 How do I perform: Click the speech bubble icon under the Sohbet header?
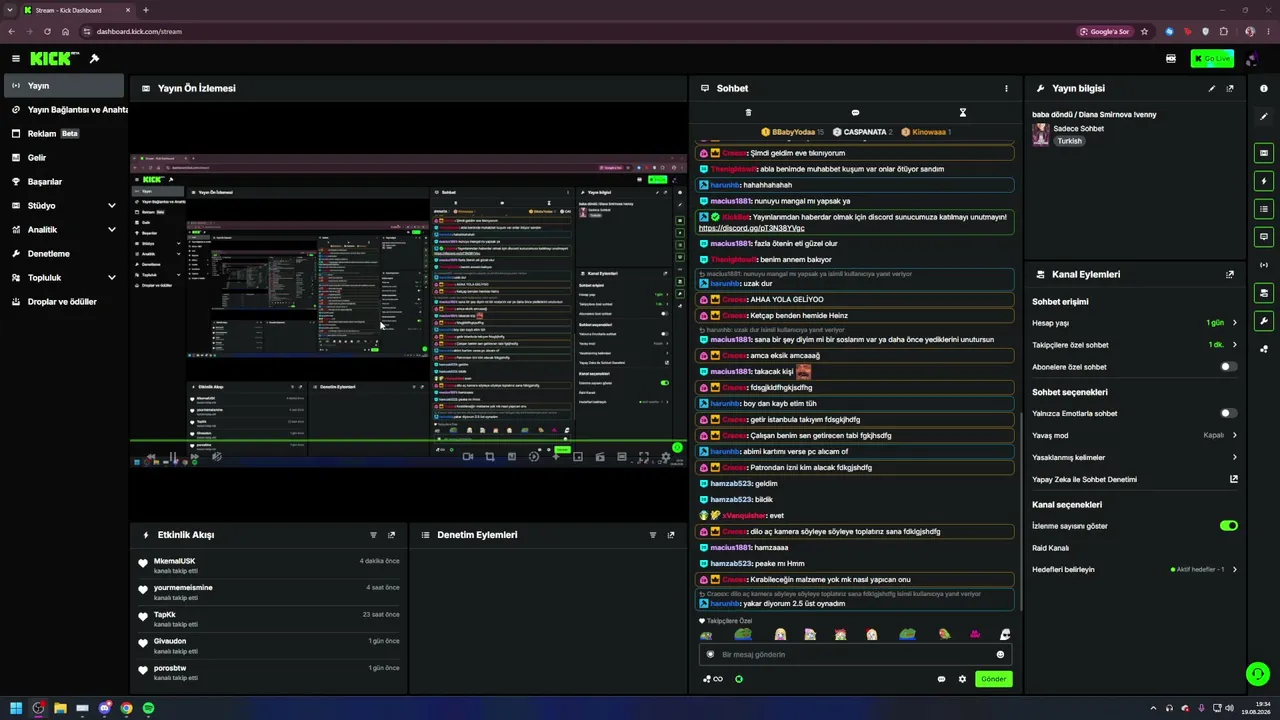pyautogui.click(x=855, y=113)
